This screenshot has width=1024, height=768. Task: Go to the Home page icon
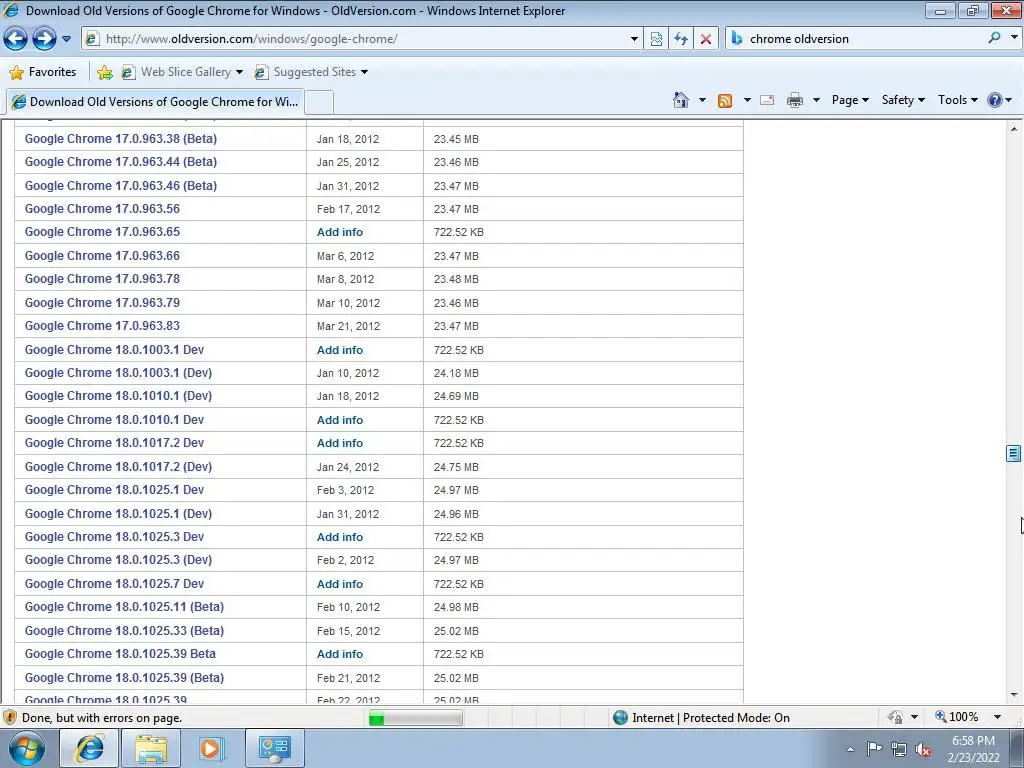tap(680, 100)
